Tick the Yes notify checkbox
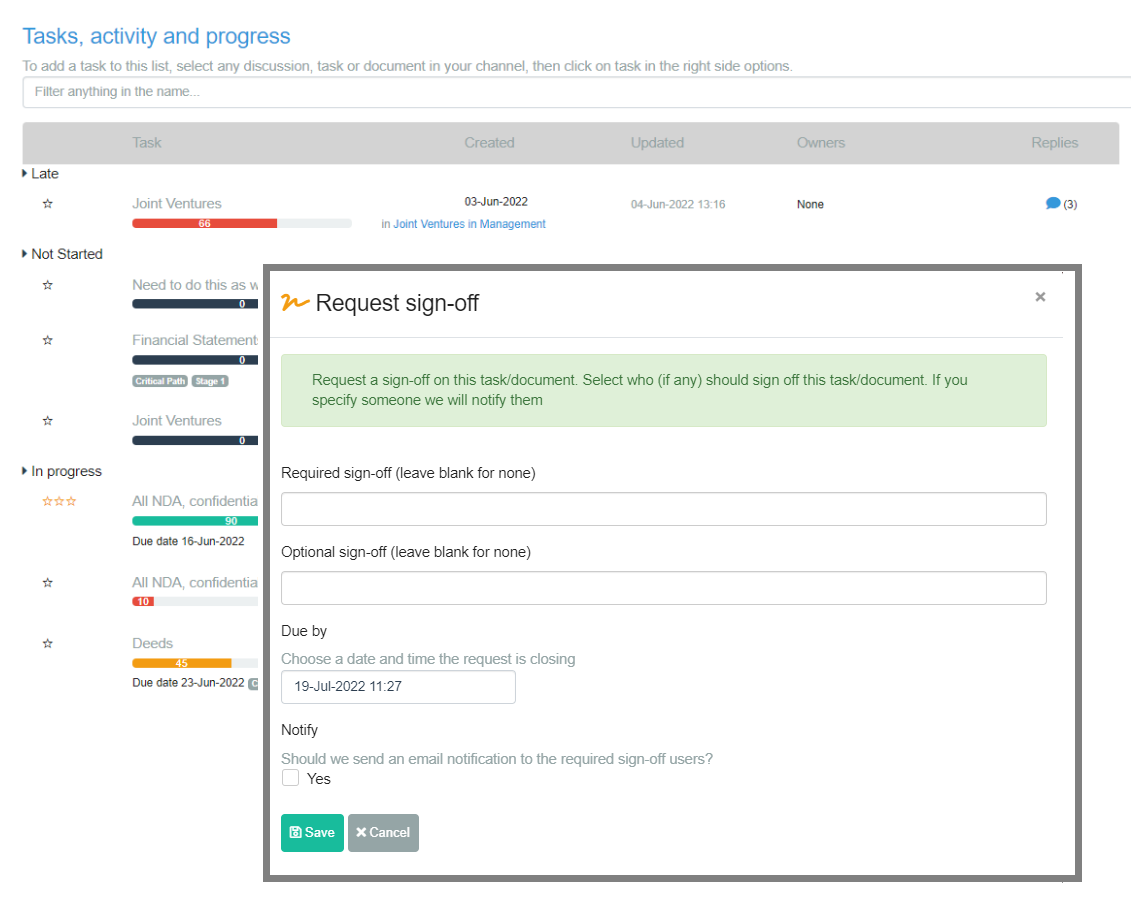The height and width of the screenshot is (909, 1144). (x=290, y=778)
